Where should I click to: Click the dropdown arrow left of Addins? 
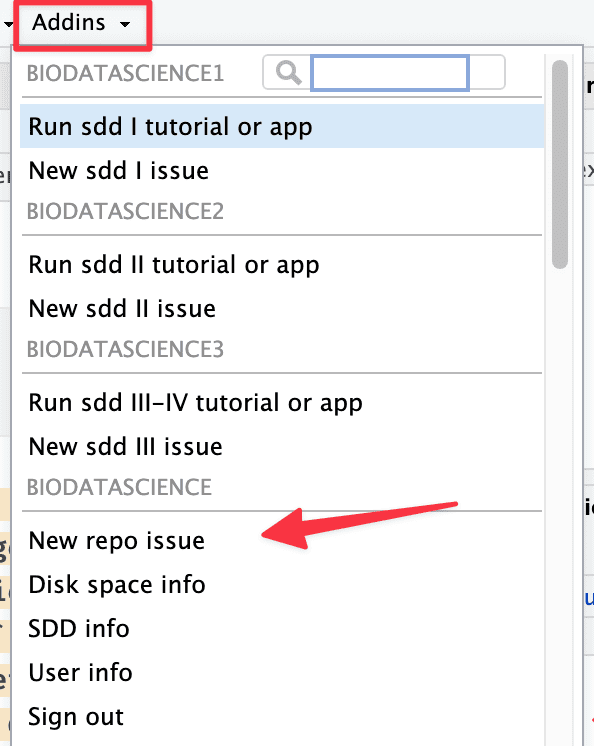point(8,24)
